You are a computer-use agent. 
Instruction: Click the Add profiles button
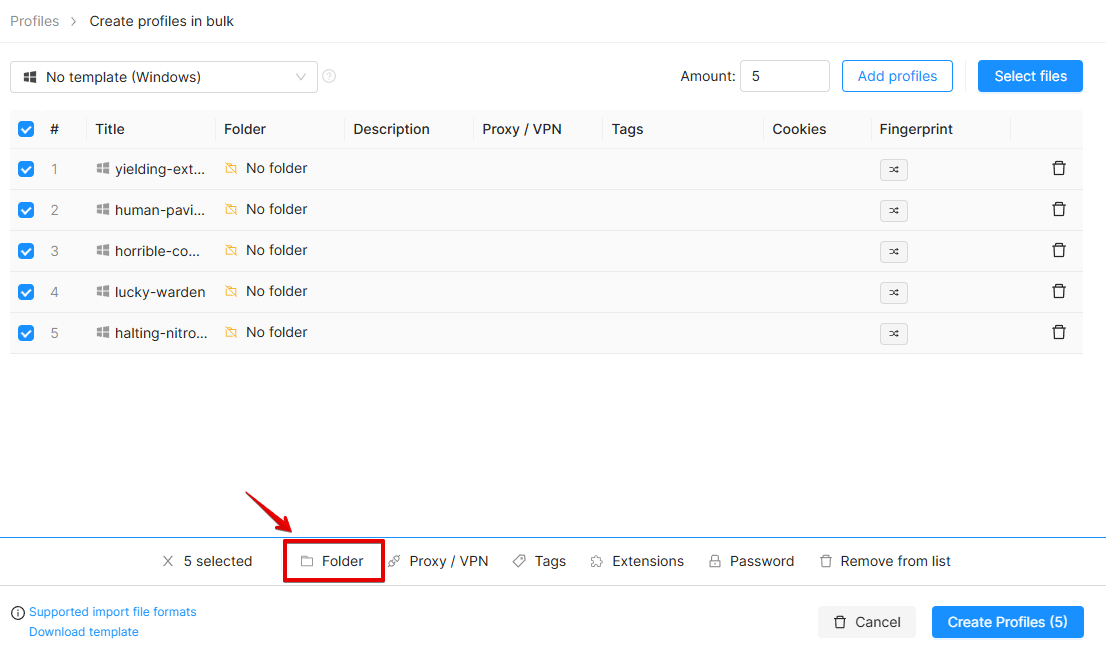click(x=897, y=76)
